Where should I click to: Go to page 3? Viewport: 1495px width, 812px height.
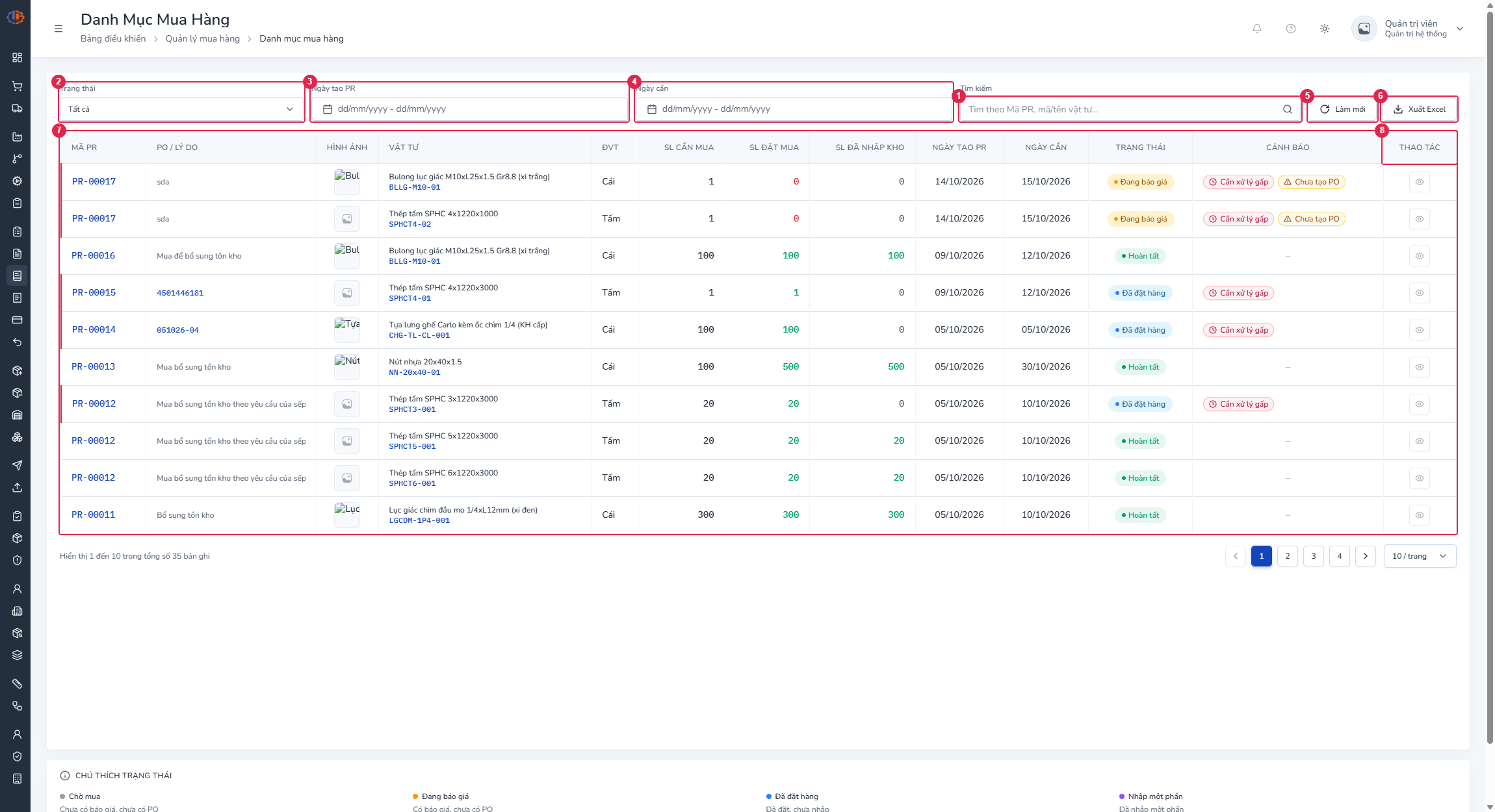1314,556
